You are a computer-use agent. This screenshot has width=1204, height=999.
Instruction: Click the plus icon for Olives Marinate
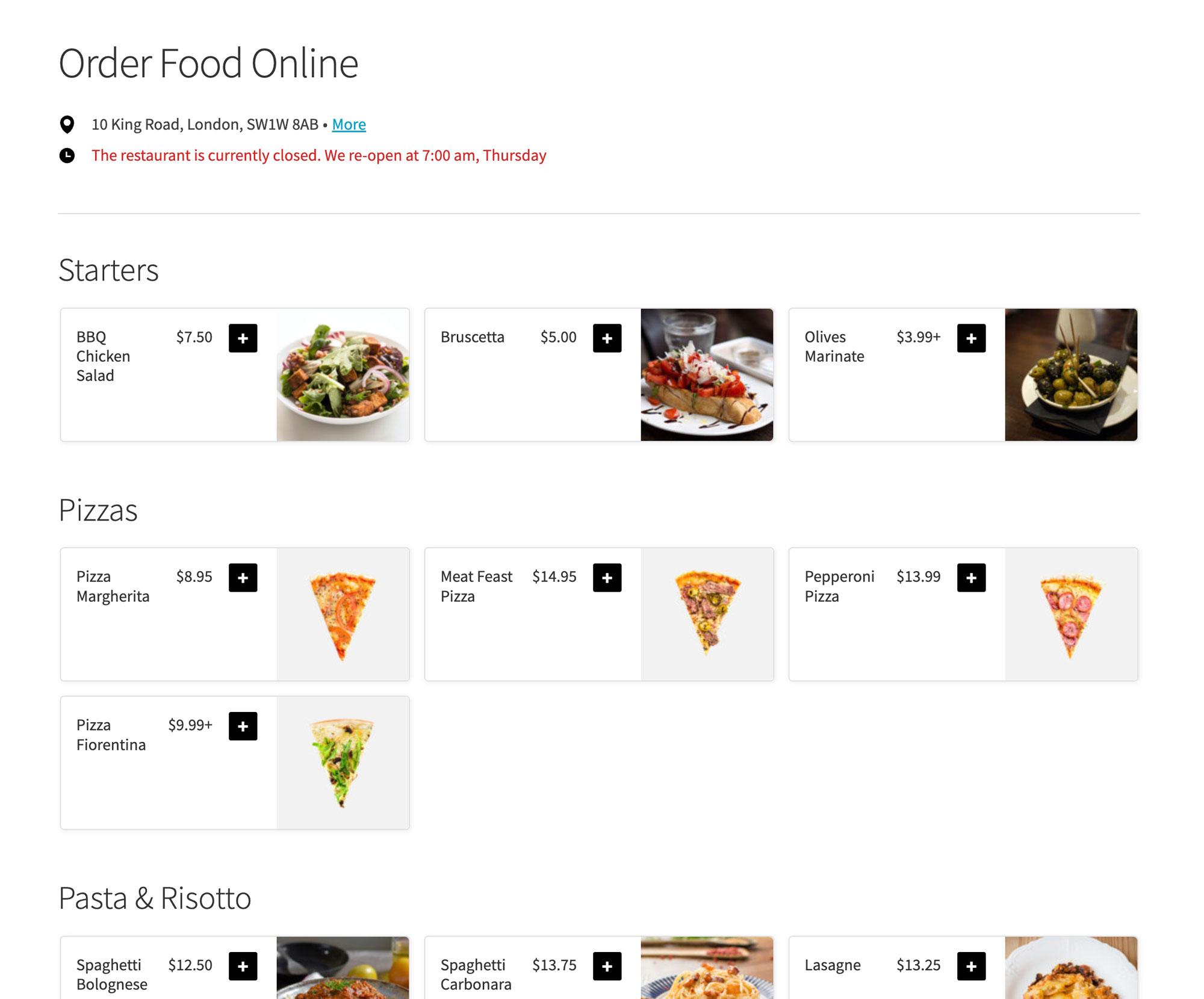pyautogui.click(x=972, y=338)
